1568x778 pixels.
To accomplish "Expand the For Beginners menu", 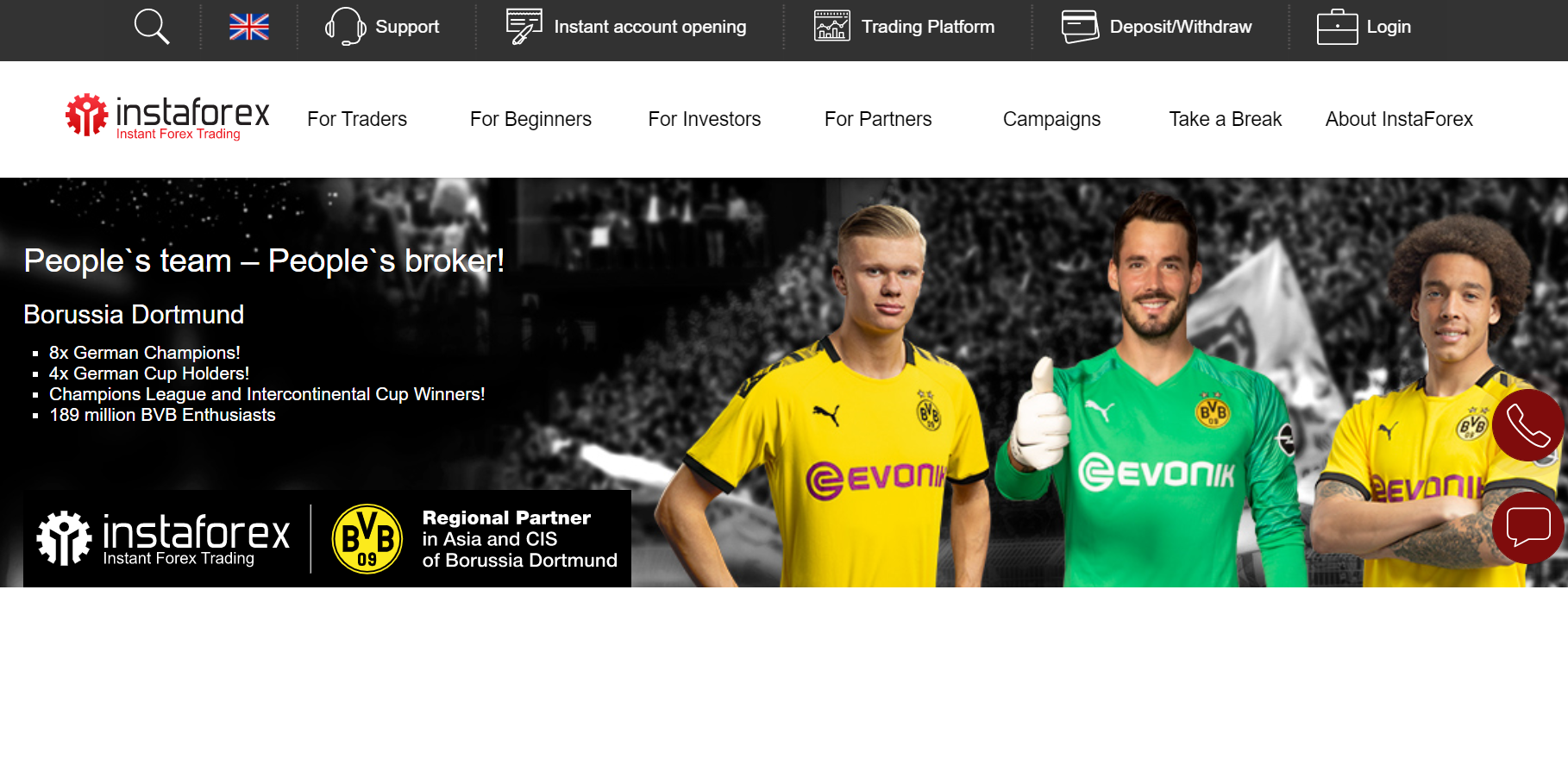I will coord(530,119).
